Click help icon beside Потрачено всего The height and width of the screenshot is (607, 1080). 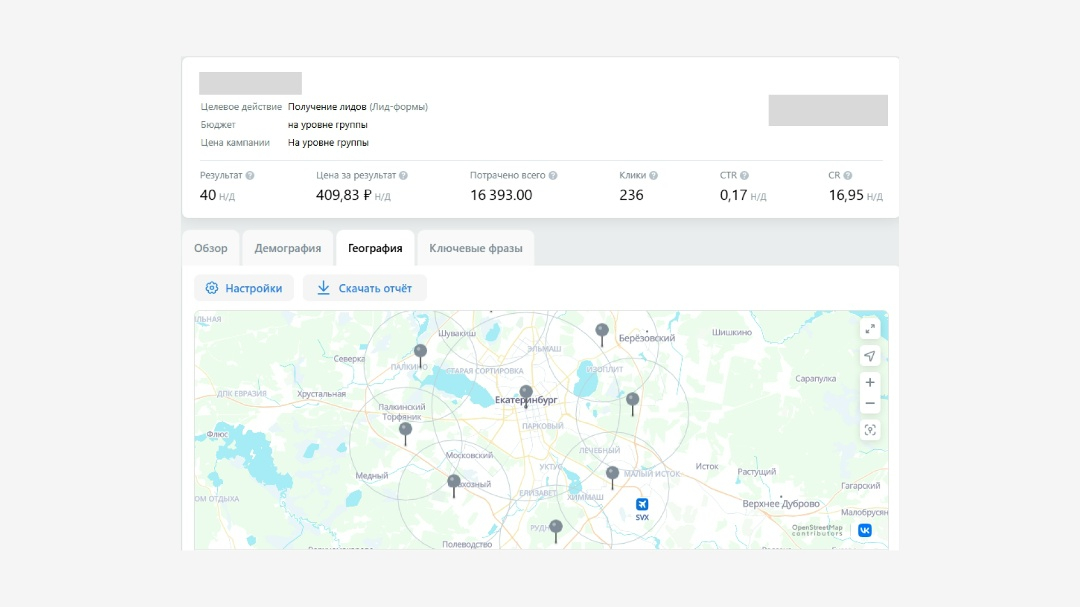pyautogui.click(x=553, y=176)
